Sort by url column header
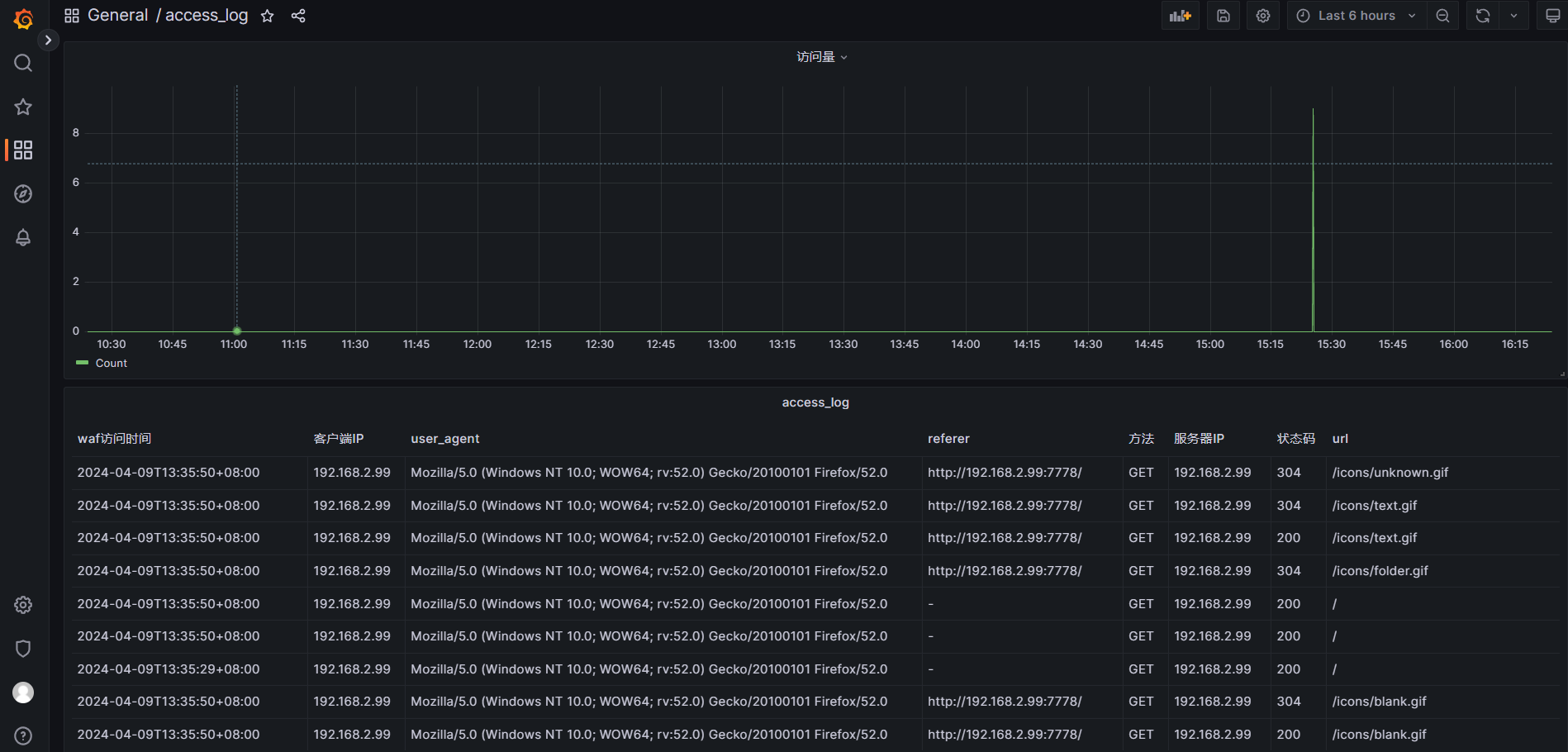 (x=1340, y=439)
